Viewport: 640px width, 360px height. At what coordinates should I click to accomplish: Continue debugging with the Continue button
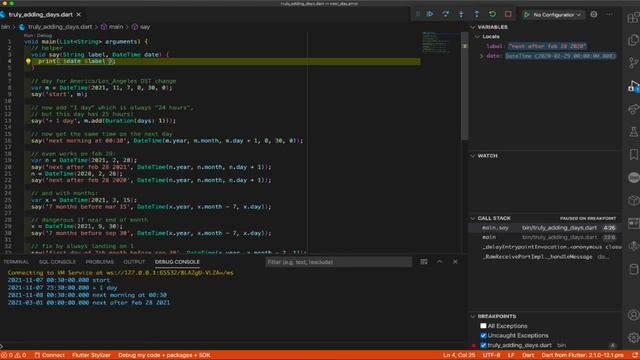tap(430, 14)
